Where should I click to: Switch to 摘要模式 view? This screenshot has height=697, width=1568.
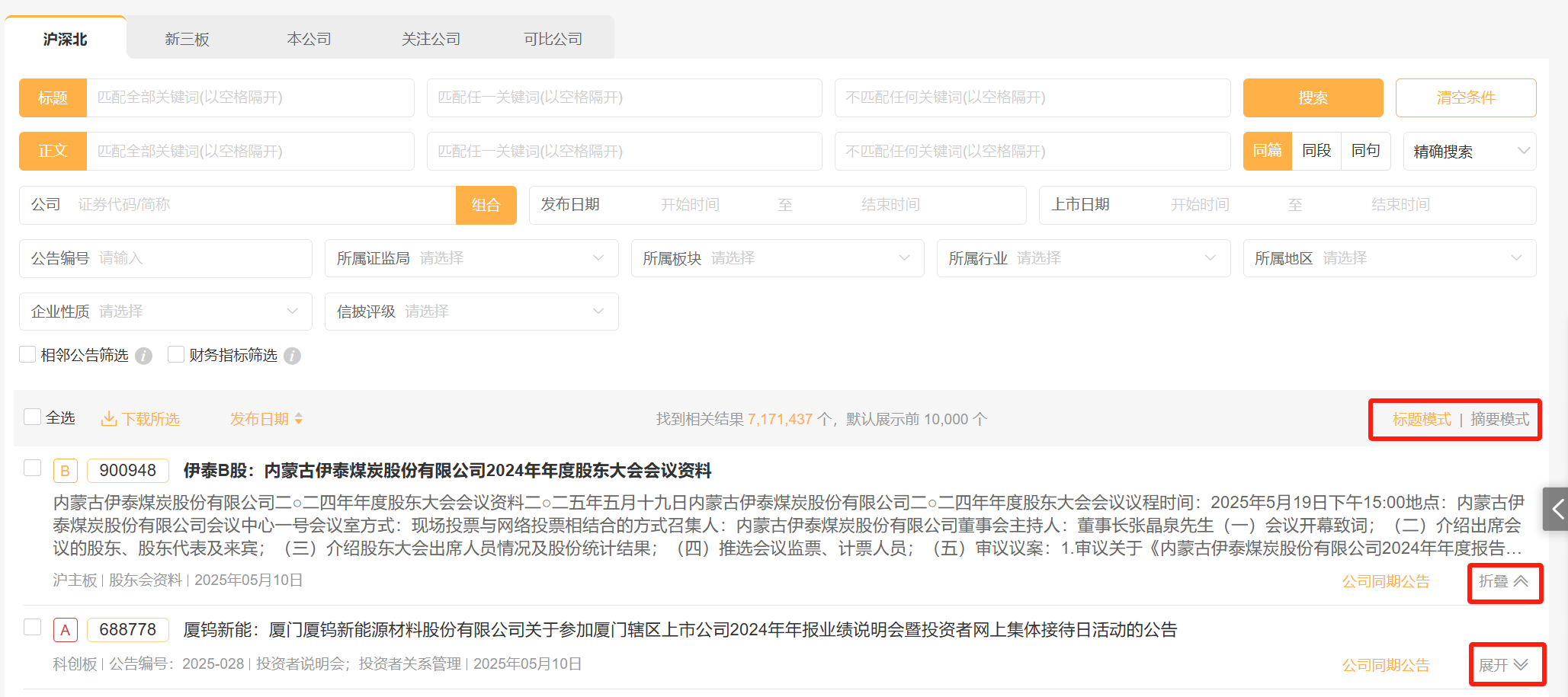tap(1499, 419)
